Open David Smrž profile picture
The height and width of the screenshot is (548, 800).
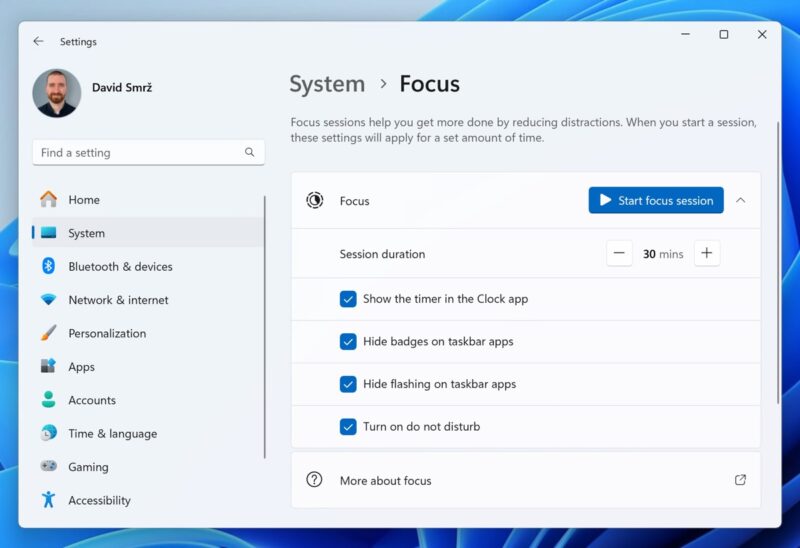click(x=57, y=93)
